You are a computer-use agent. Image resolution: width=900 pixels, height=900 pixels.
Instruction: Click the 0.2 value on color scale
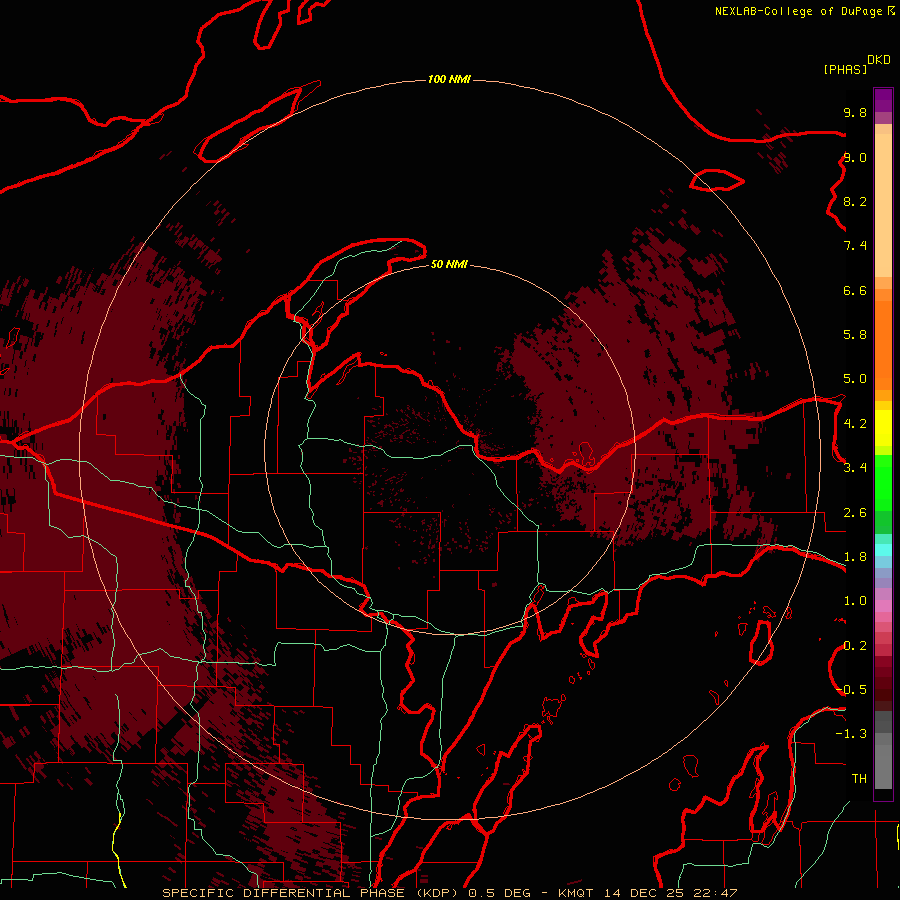pyautogui.click(x=855, y=646)
